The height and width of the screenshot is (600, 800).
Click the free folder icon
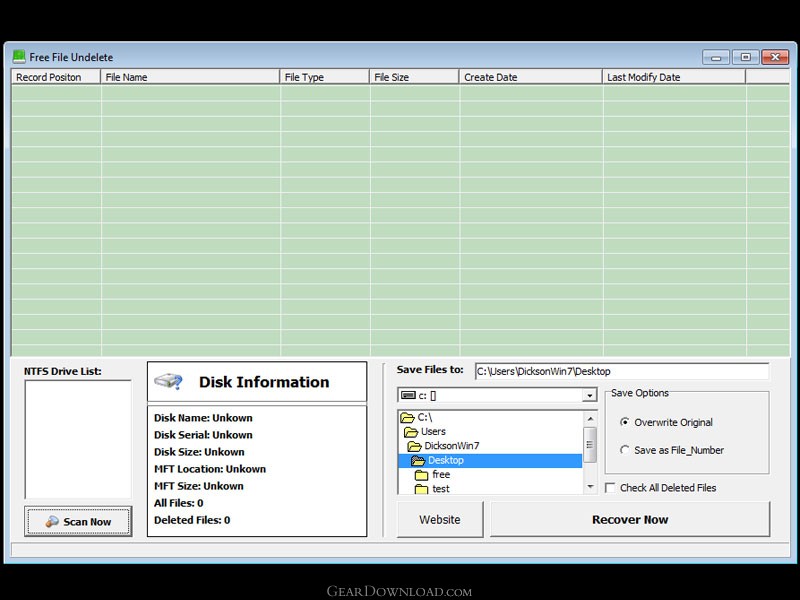click(x=421, y=475)
